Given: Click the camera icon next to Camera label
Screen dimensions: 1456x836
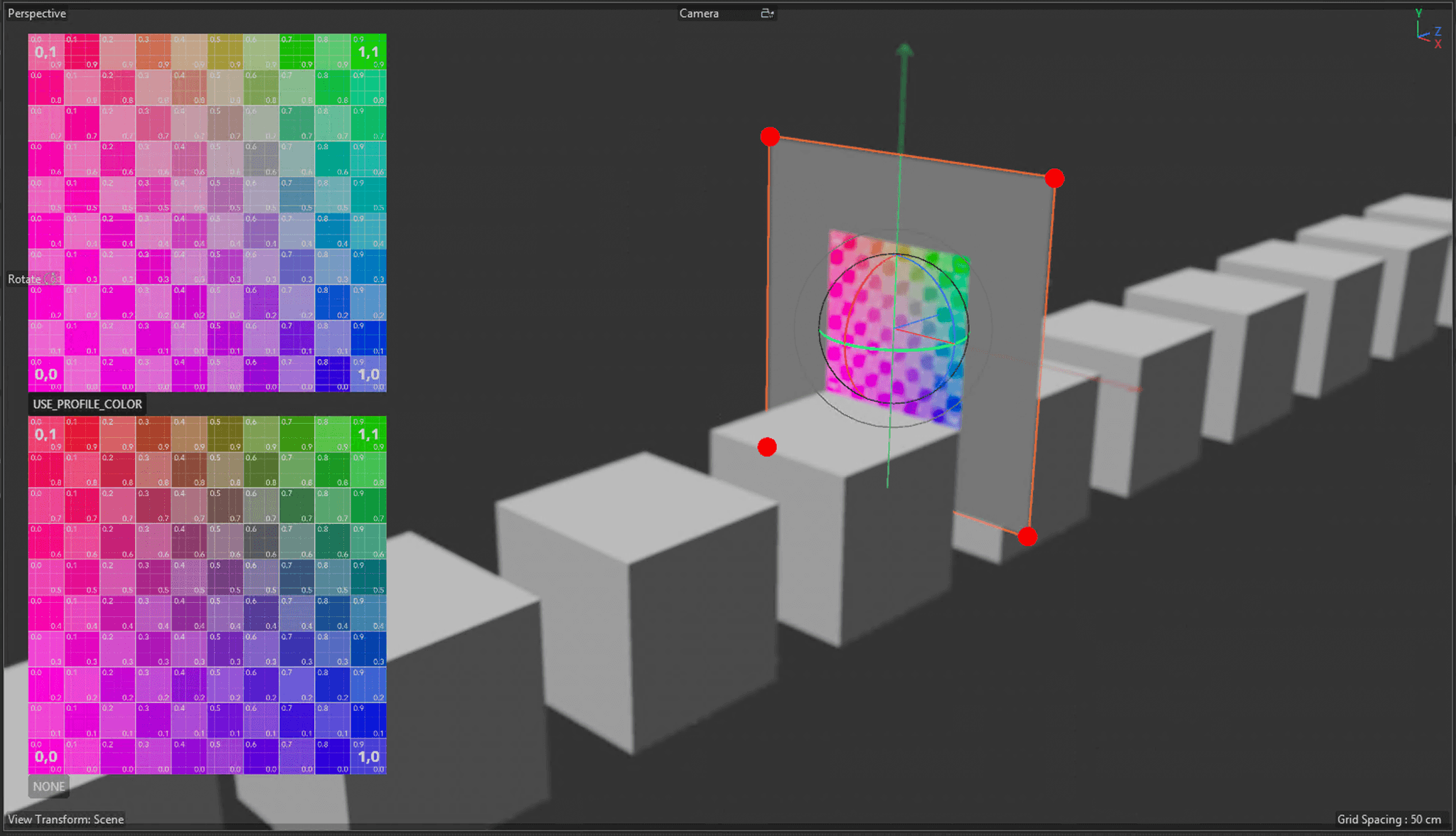Looking at the screenshot, I should [x=767, y=14].
